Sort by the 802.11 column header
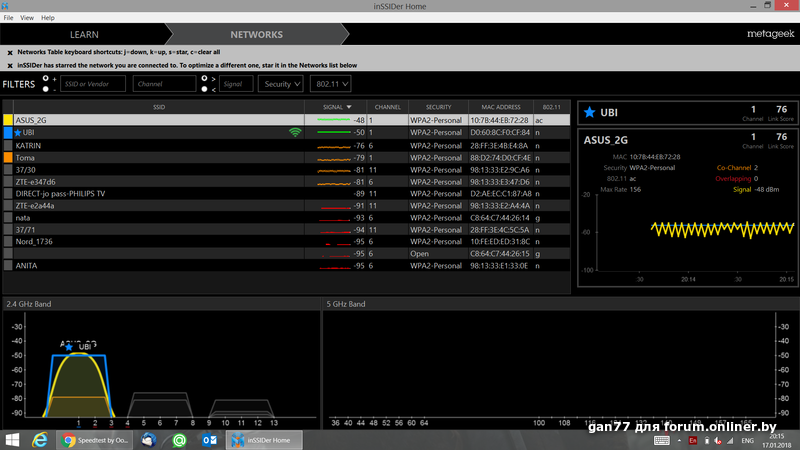The height and width of the screenshot is (450, 800). point(552,107)
